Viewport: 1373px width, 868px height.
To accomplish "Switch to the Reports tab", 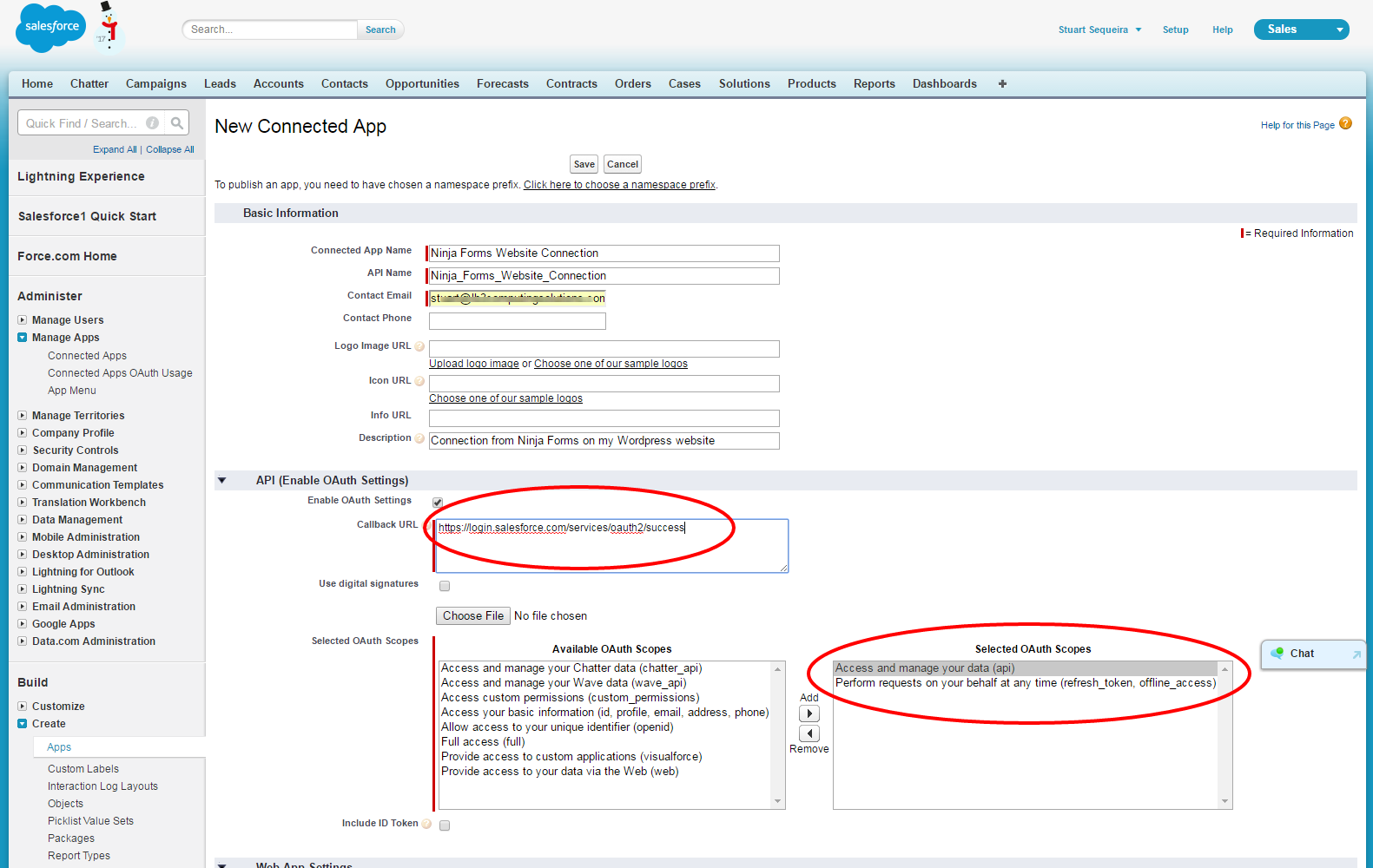I will point(874,84).
